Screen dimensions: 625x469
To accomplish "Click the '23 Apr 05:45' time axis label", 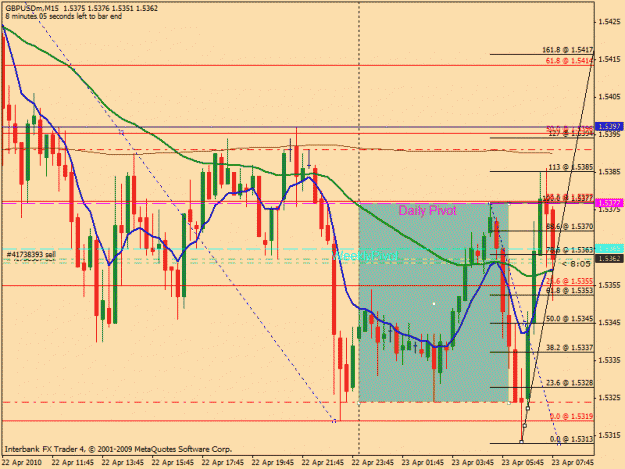I will coord(523,463).
